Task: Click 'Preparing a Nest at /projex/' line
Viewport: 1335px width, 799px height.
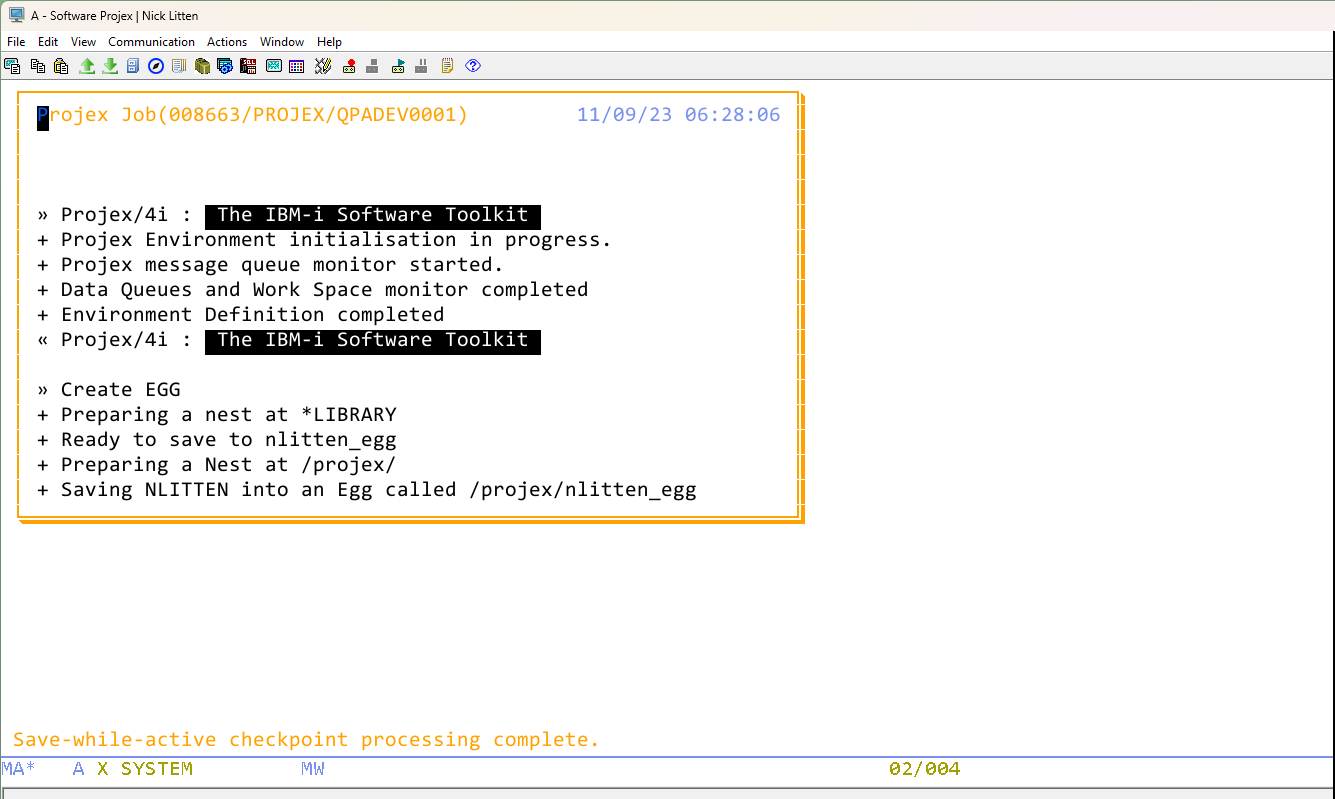Action: (217, 465)
